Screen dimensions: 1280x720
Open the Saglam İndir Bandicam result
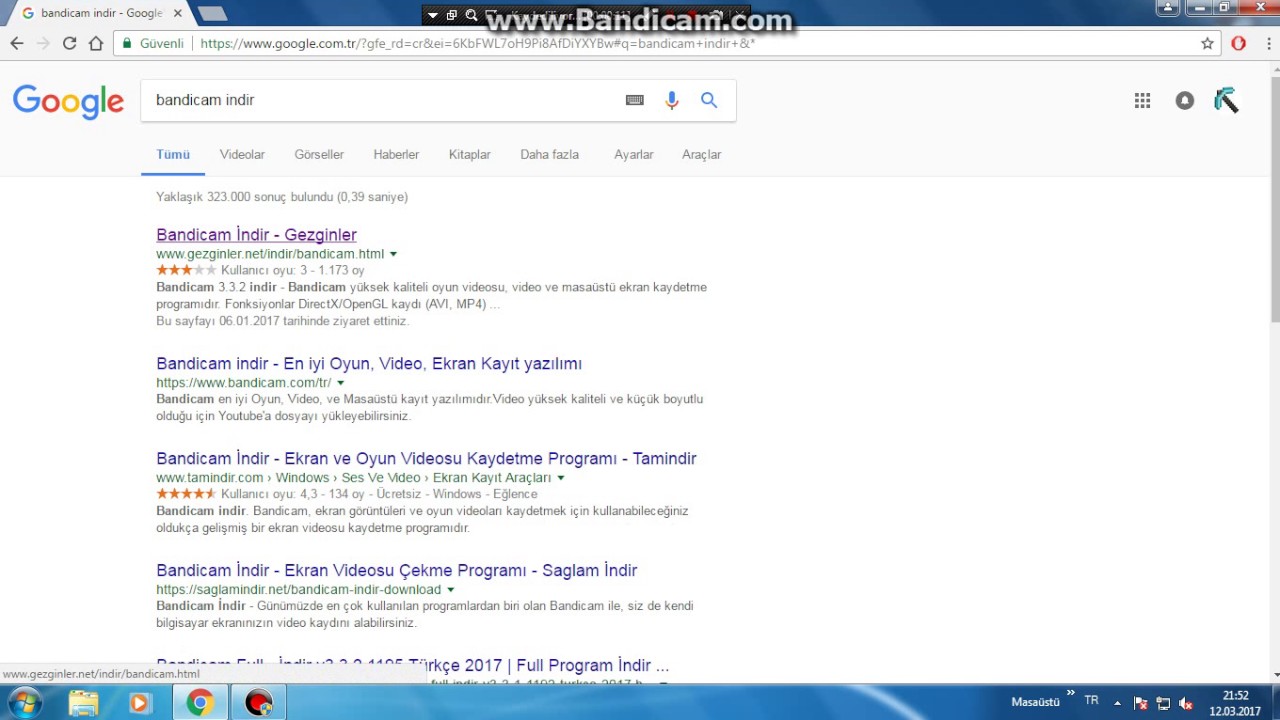(x=396, y=571)
